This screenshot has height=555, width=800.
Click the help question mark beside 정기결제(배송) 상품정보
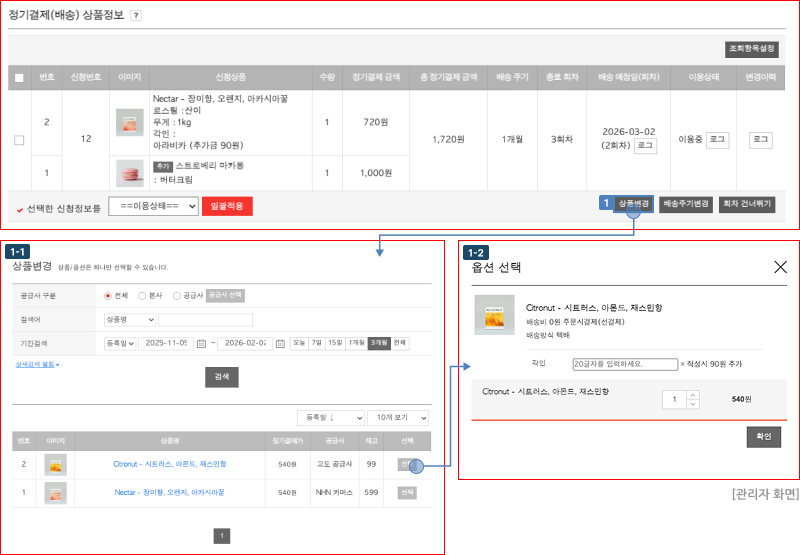pos(136,16)
